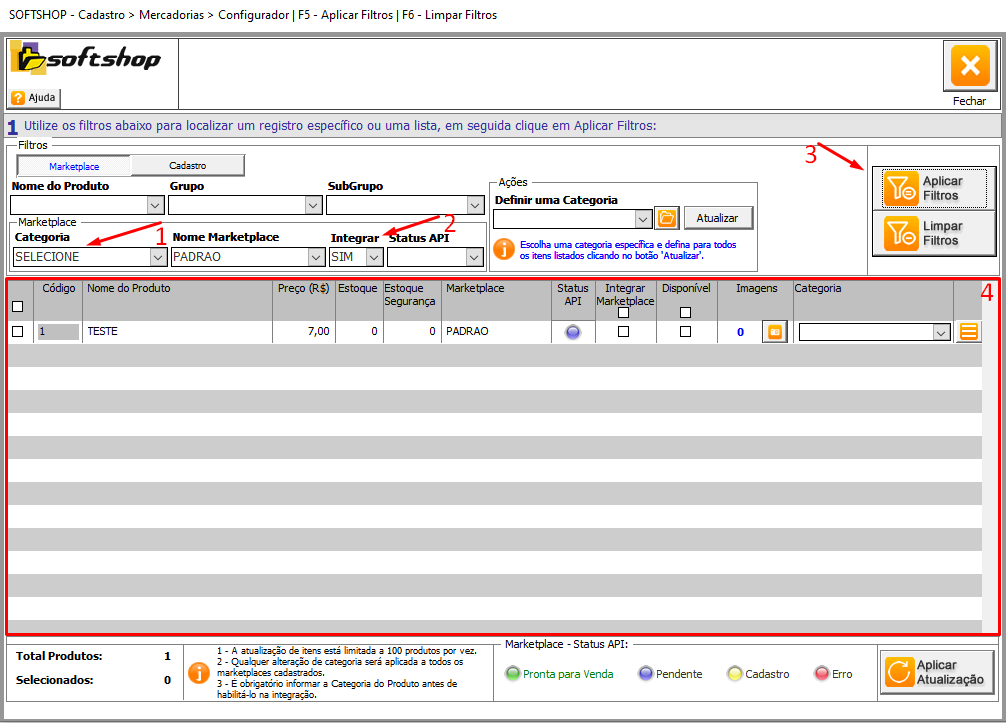Click the info icon in the bottom notes

tap(200, 671)
